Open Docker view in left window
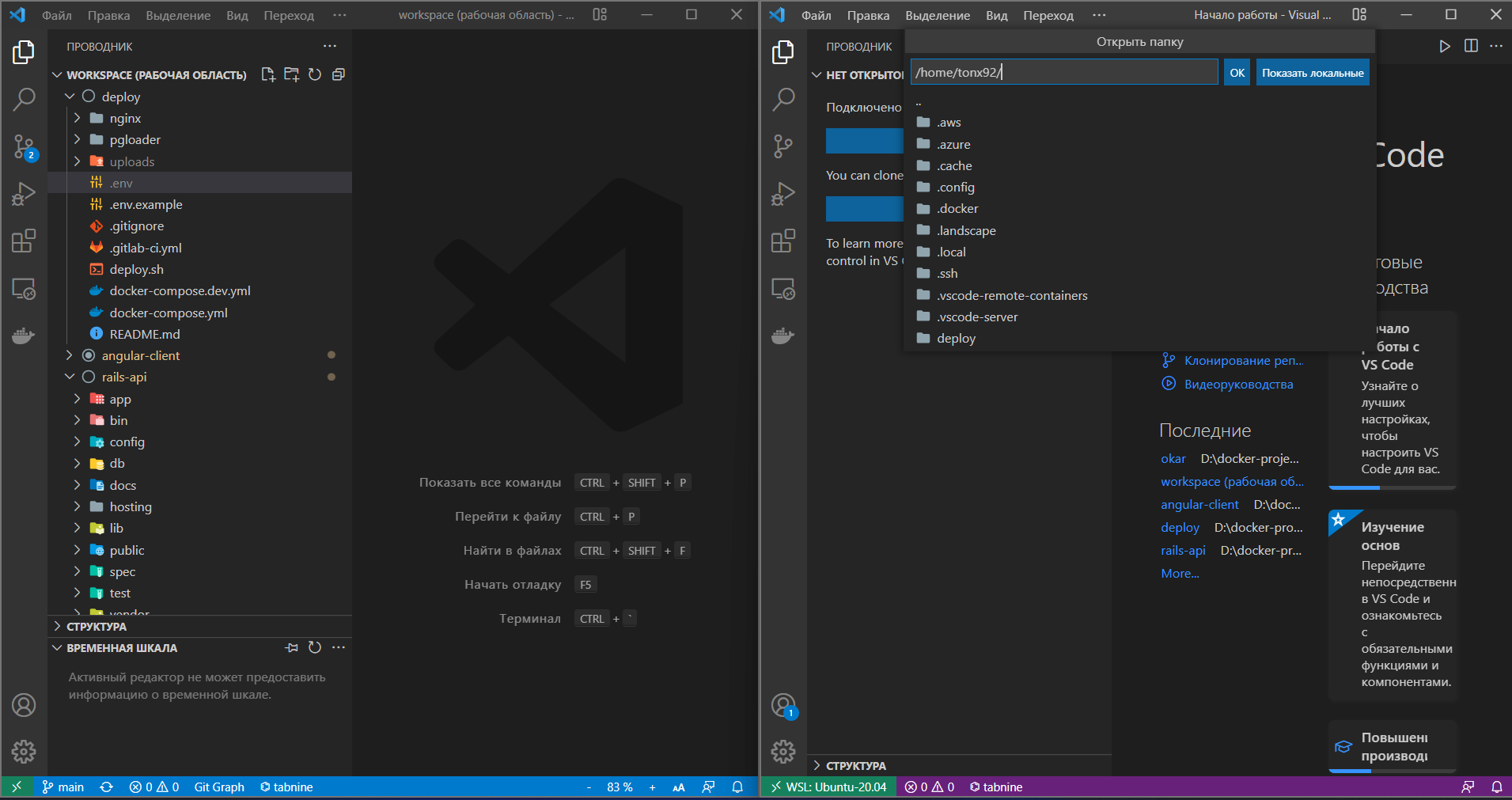Image resolution: width=1512 pixels, height=800 pixels. click(24, 336)
